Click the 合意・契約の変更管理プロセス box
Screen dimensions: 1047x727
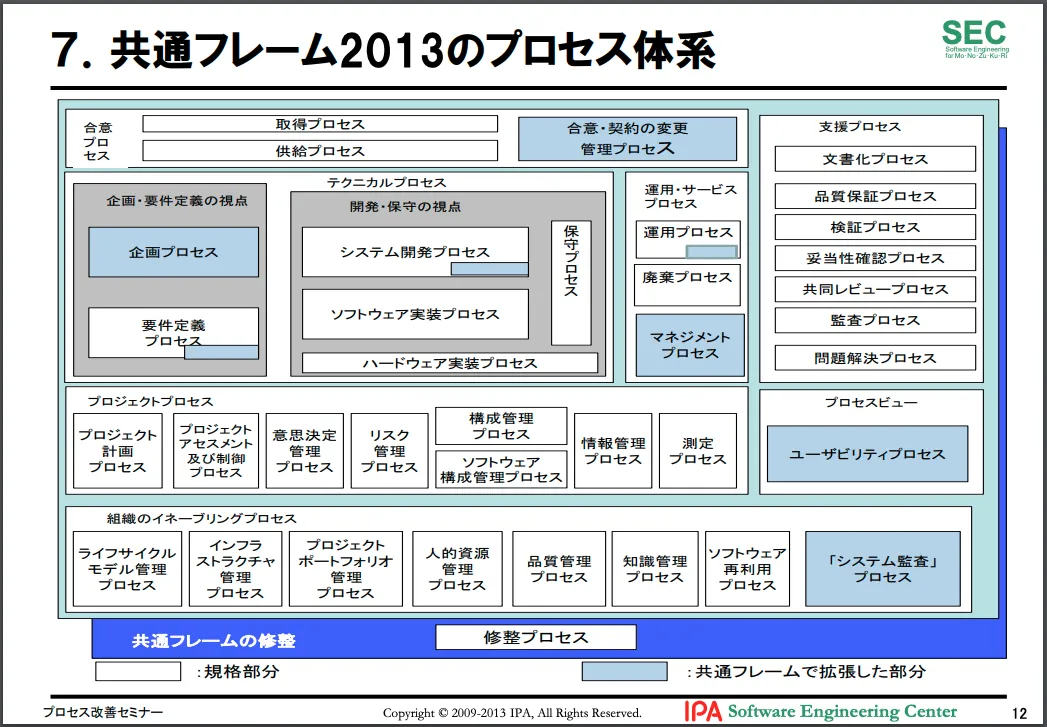627,139
